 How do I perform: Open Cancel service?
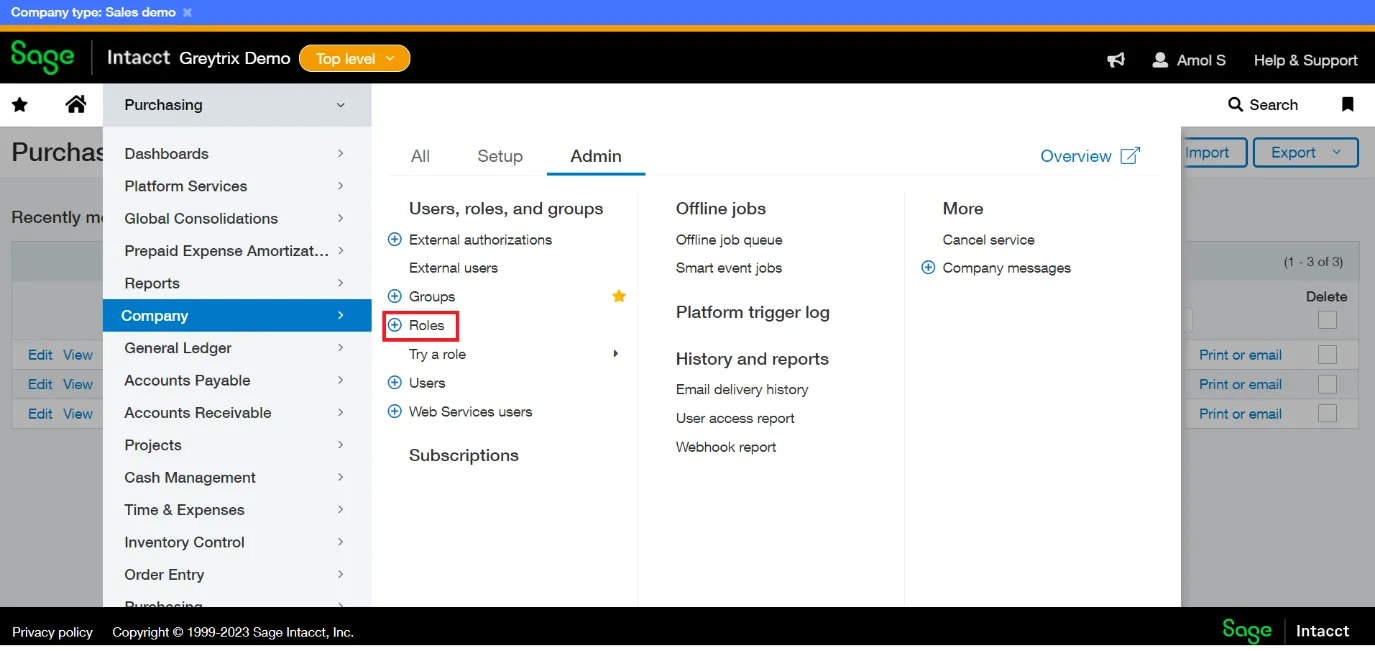point(989,240)
